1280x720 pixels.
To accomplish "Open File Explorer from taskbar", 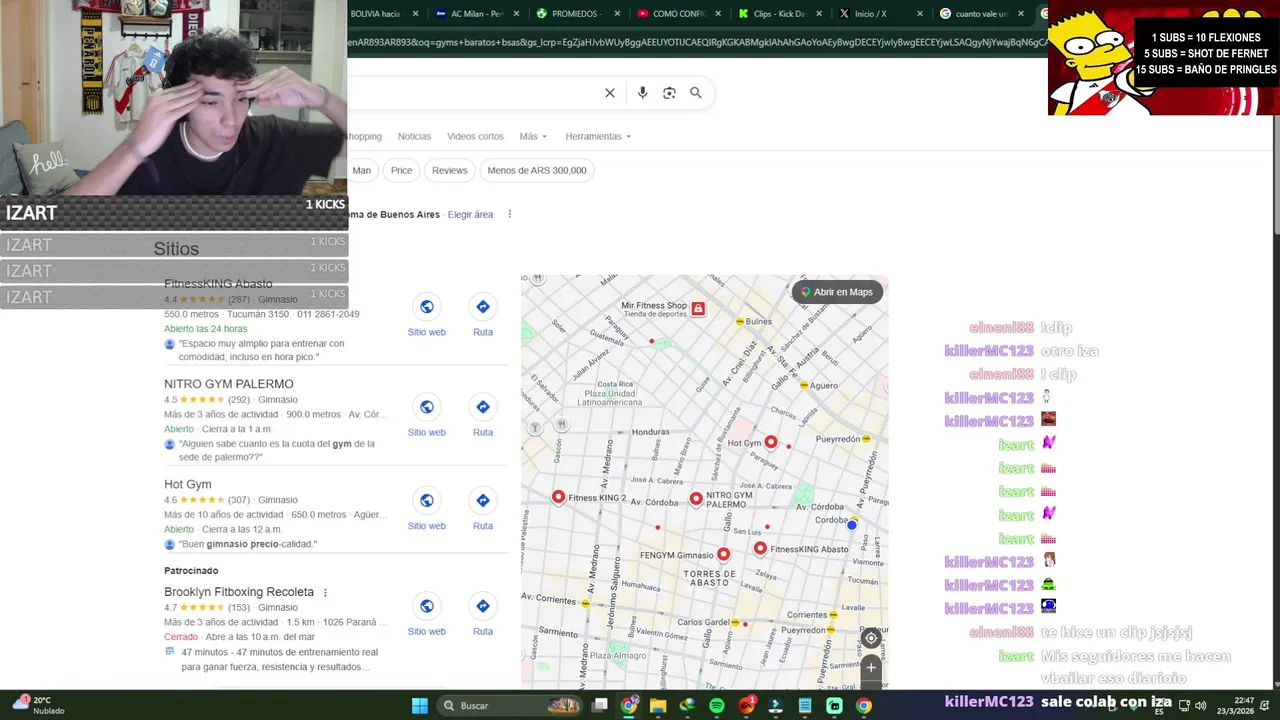I will pyautogui.click(x=658, y=706).
